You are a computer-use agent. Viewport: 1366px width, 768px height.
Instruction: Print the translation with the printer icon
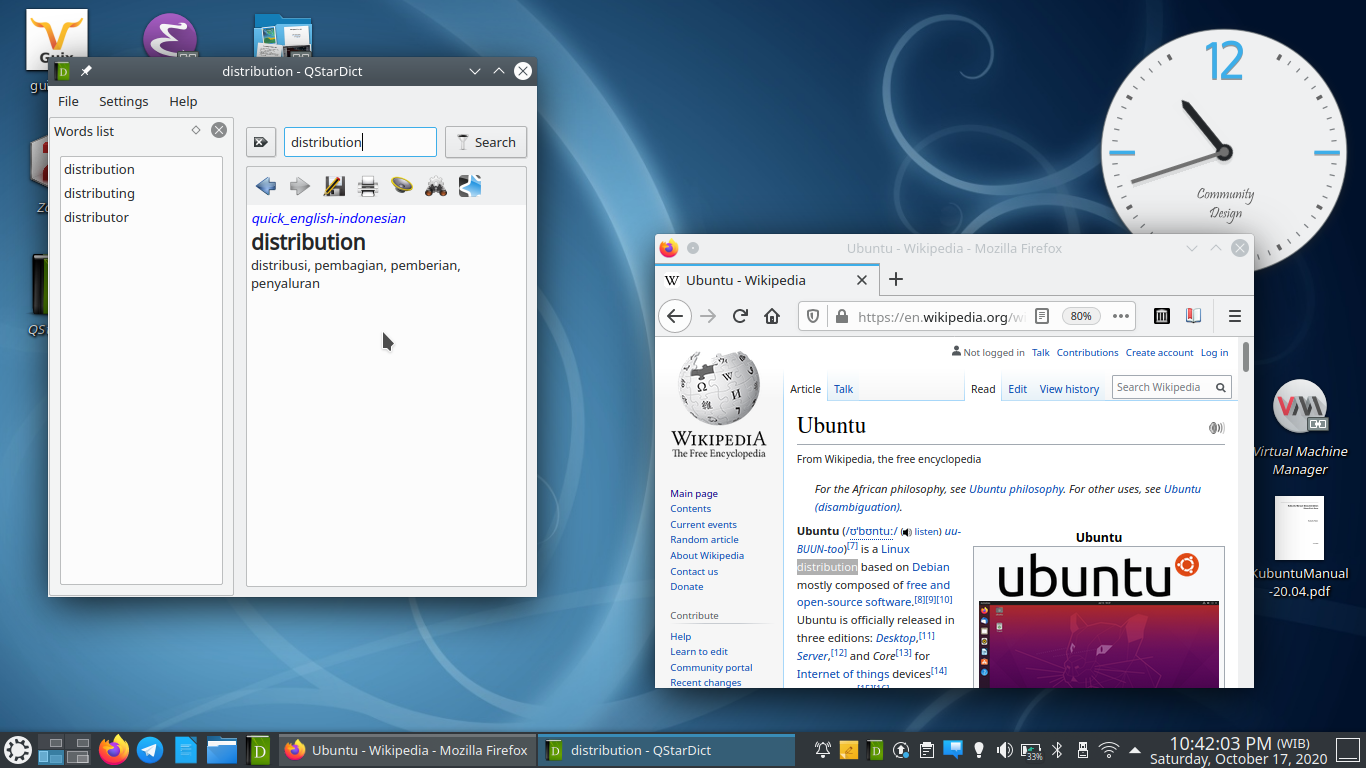click(368, 186)
